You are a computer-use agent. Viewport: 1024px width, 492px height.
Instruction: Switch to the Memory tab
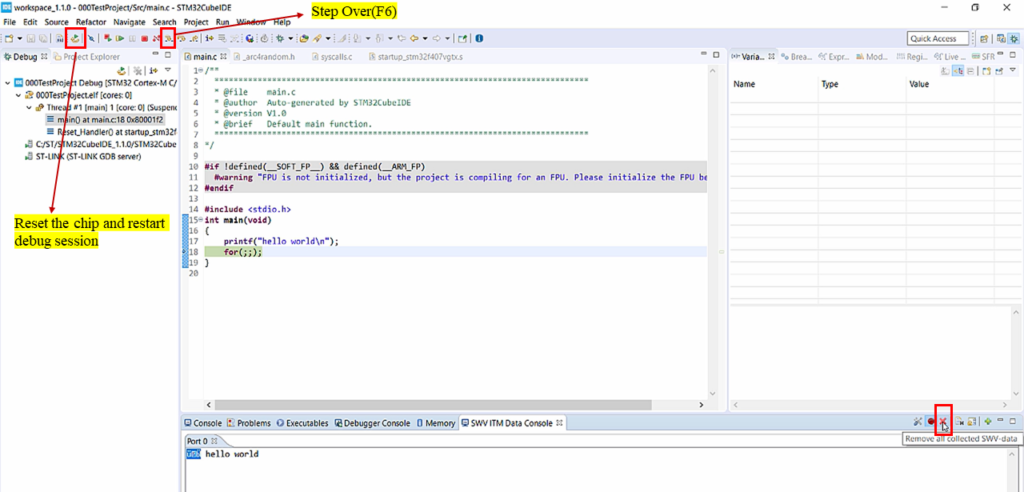(436, 423)
